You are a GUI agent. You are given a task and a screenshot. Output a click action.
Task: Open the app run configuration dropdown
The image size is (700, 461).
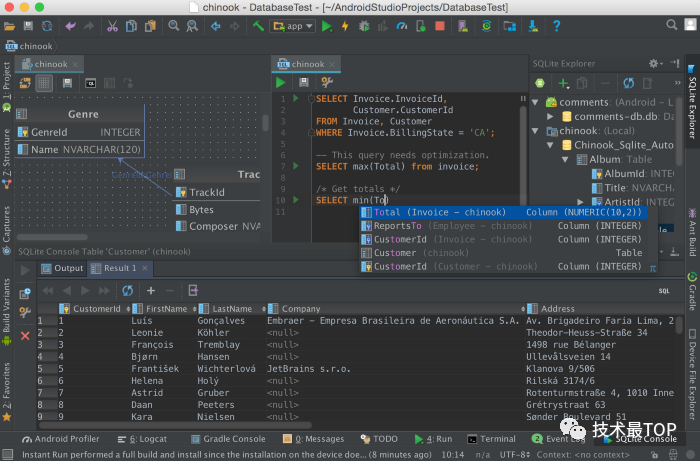[292, 26]
